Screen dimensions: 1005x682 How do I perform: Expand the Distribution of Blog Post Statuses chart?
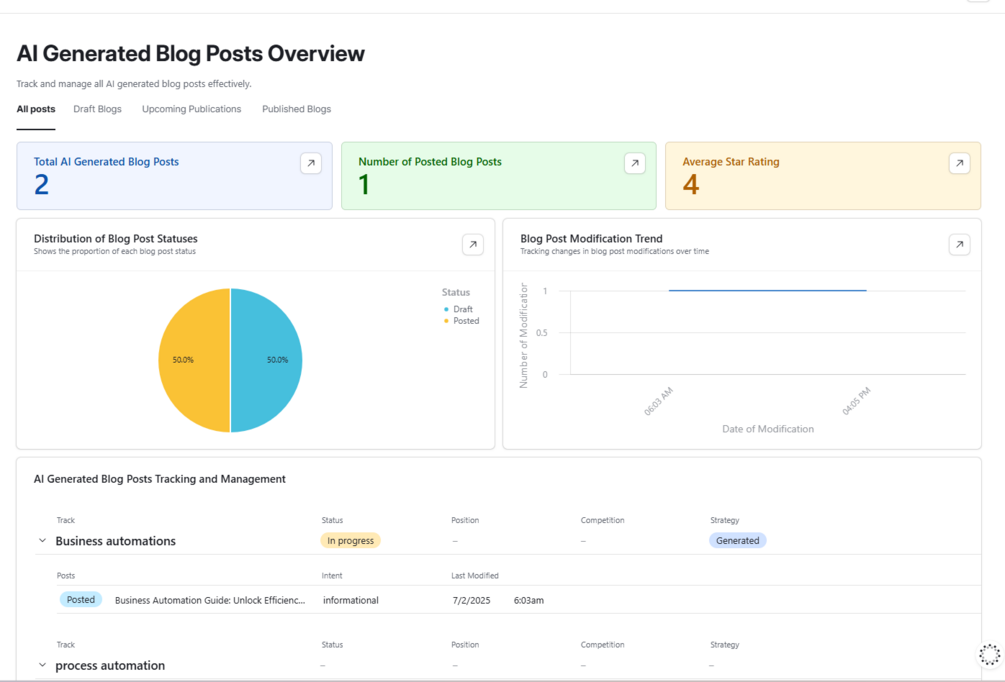coord(473,244)
